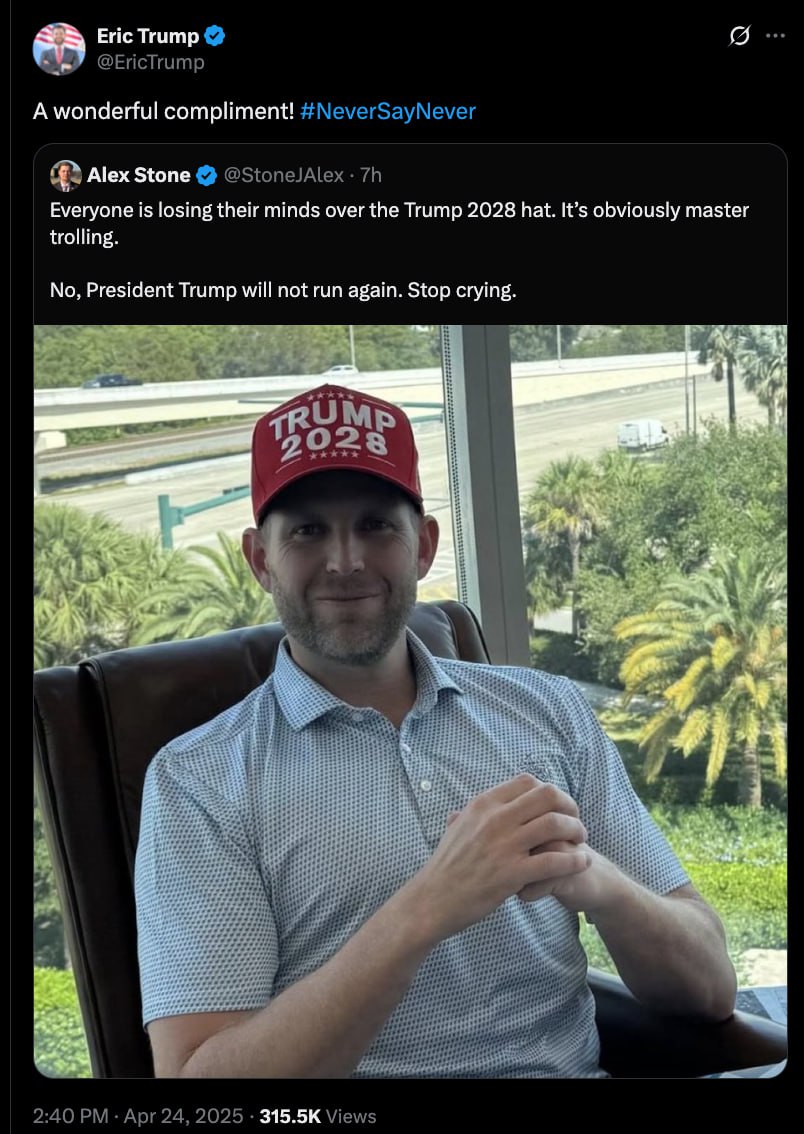
Task: Click Alex Stone's small profile avatar
Action: (66, 175)
